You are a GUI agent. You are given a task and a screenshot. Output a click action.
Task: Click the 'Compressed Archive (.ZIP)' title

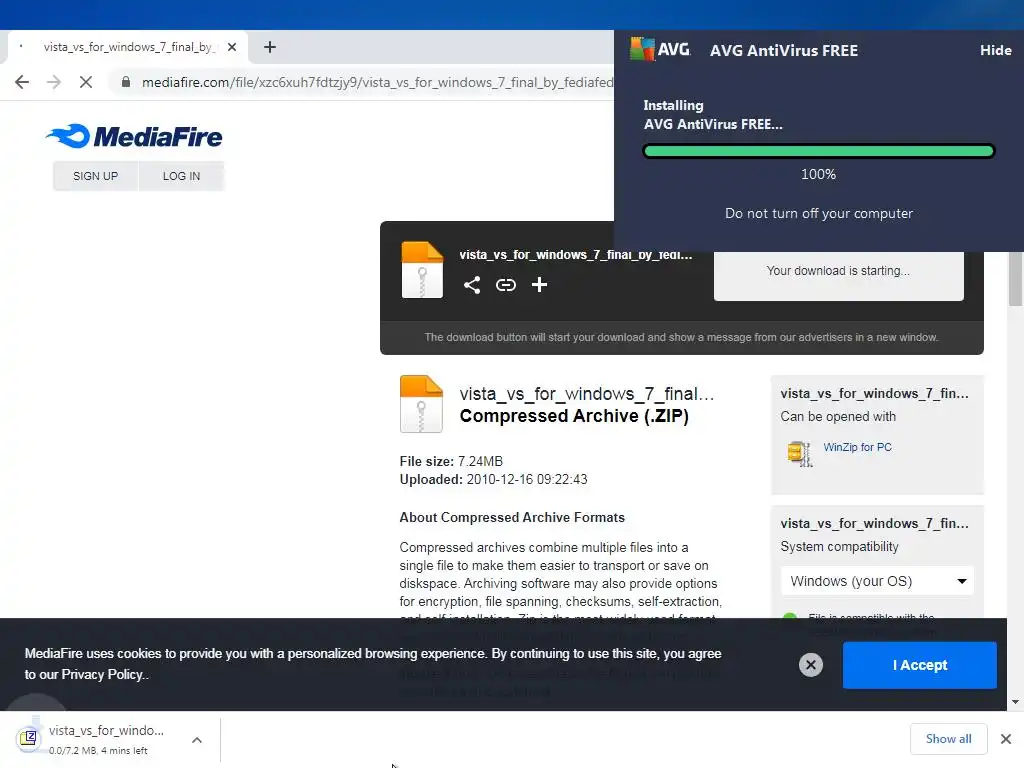[574, 417]
